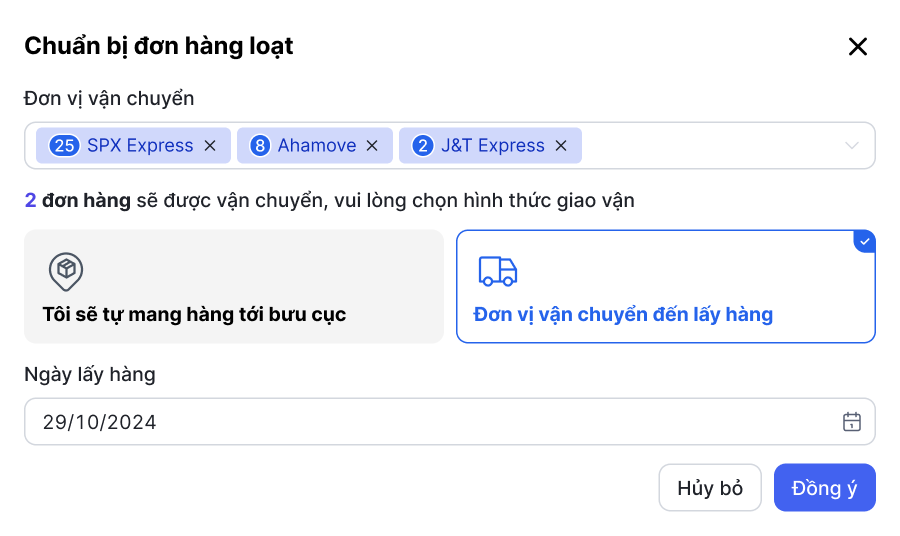Click the SPX Express count badge 25
Screen dimensions: 900x536
click(64, 146)
